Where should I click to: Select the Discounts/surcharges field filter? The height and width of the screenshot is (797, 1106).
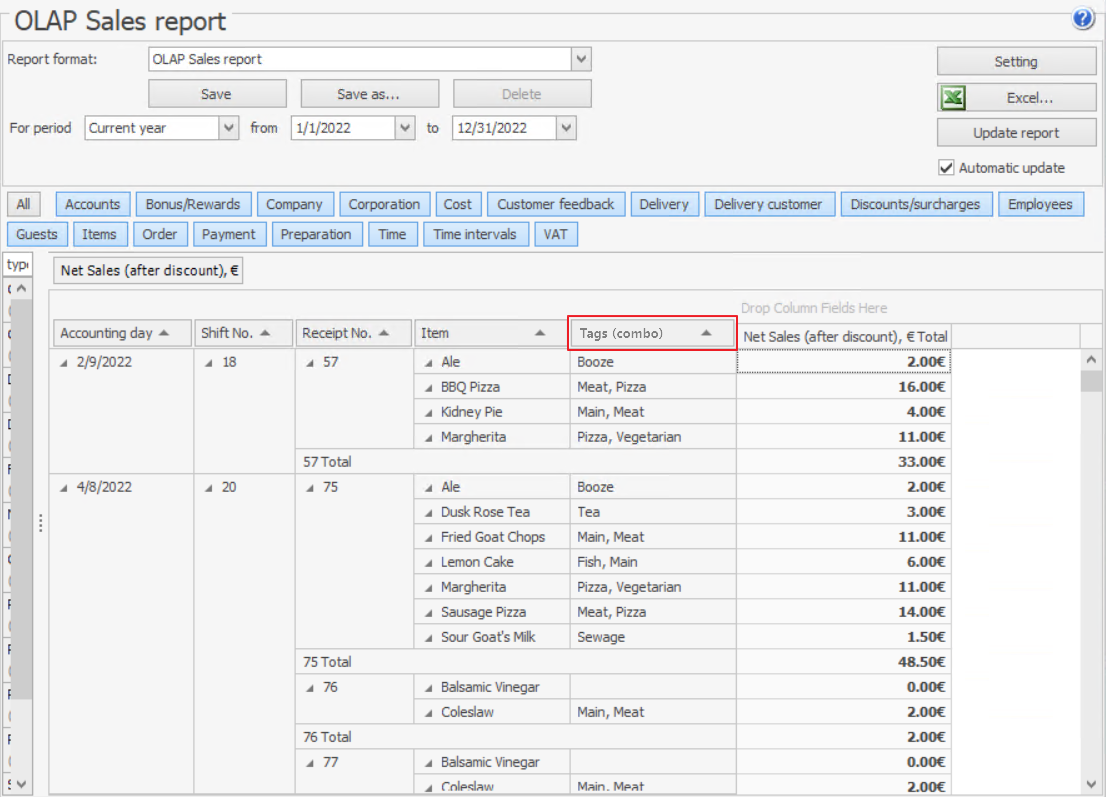917,204
